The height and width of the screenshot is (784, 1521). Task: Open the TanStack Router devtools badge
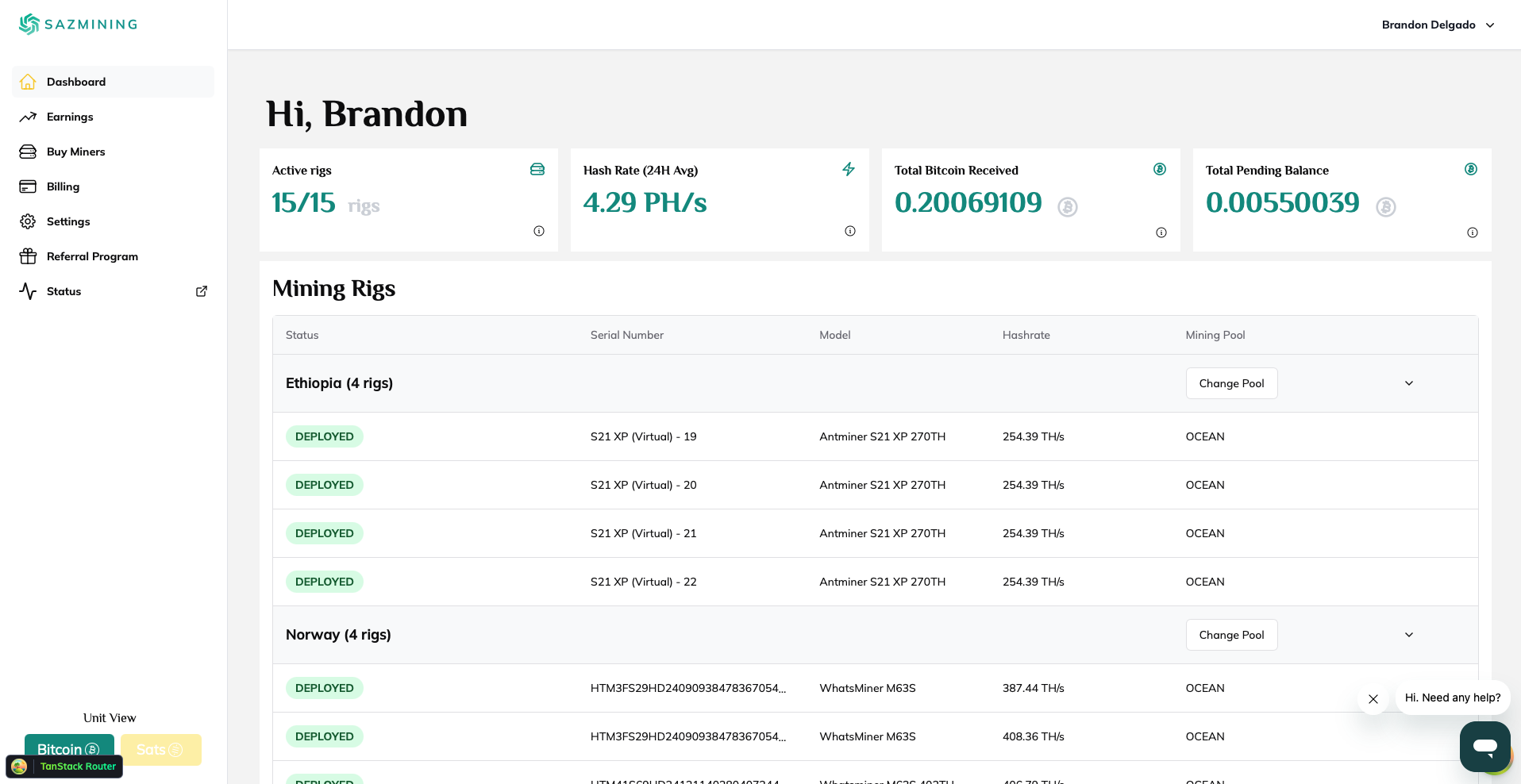tap(65, 767)
